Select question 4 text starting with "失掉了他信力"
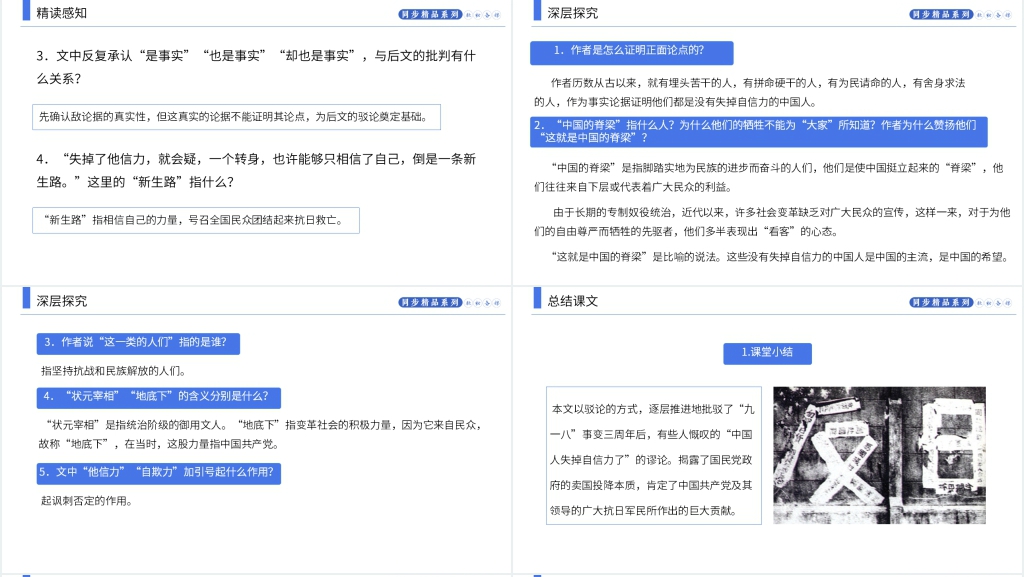The width and height of the screenshot is (1024, 577). point(256,170)
